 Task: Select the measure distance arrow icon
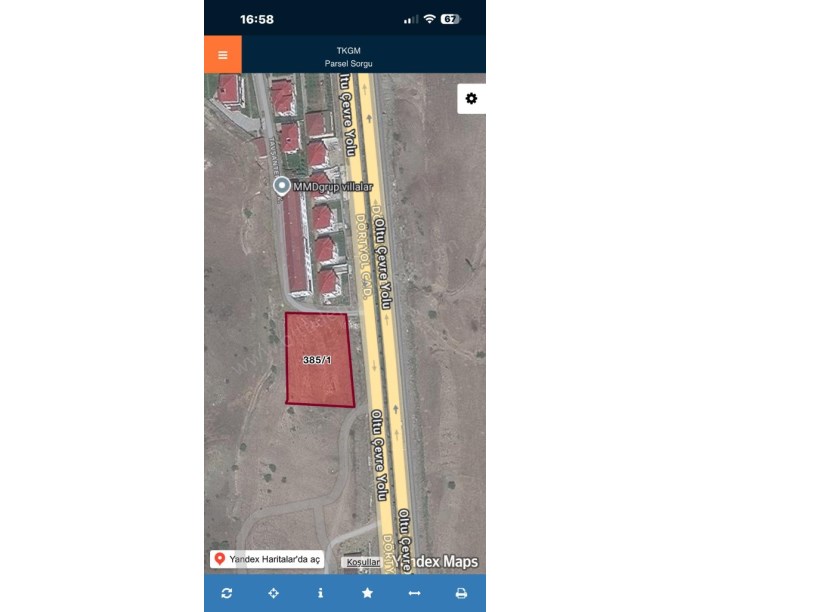[x=414, y=593]
